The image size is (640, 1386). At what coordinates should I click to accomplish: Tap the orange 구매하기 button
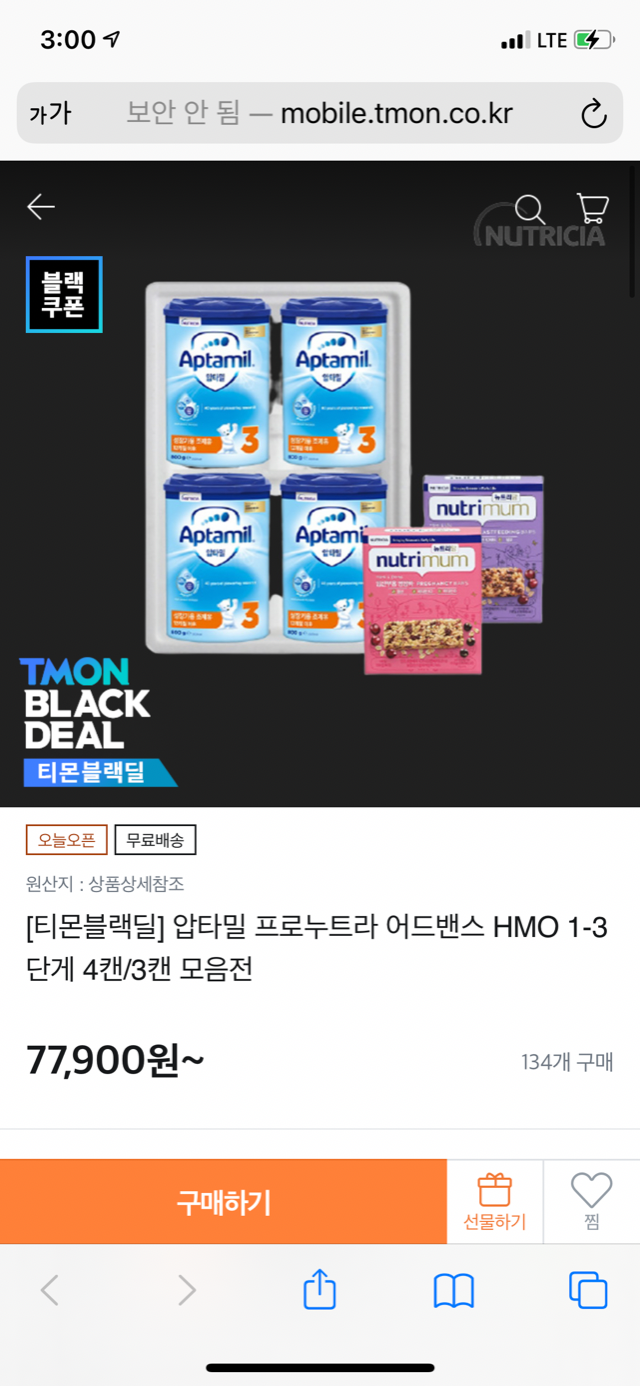point(223,1202)
